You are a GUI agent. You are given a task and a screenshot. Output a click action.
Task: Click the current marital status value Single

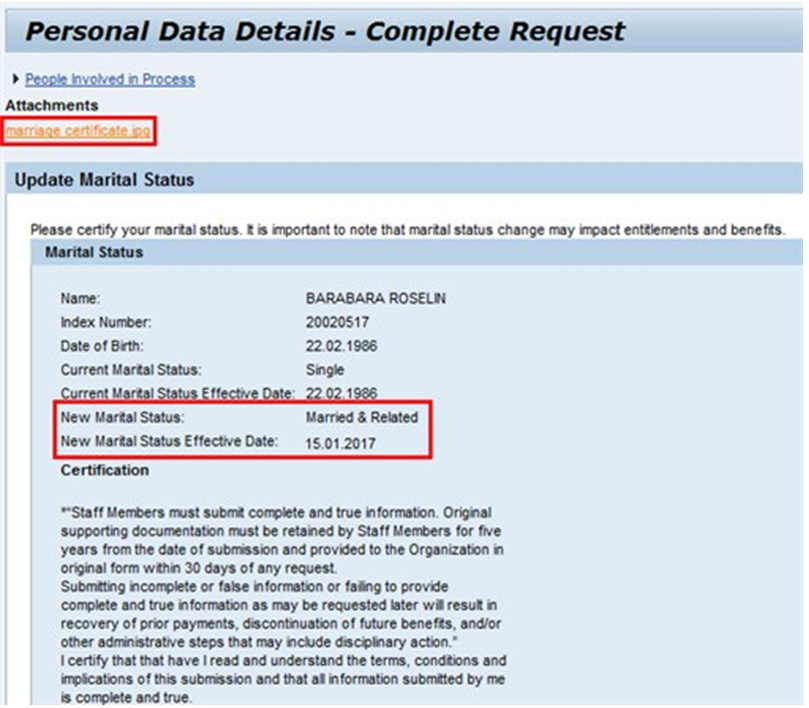pyautogui.click(x=325, y=370)
